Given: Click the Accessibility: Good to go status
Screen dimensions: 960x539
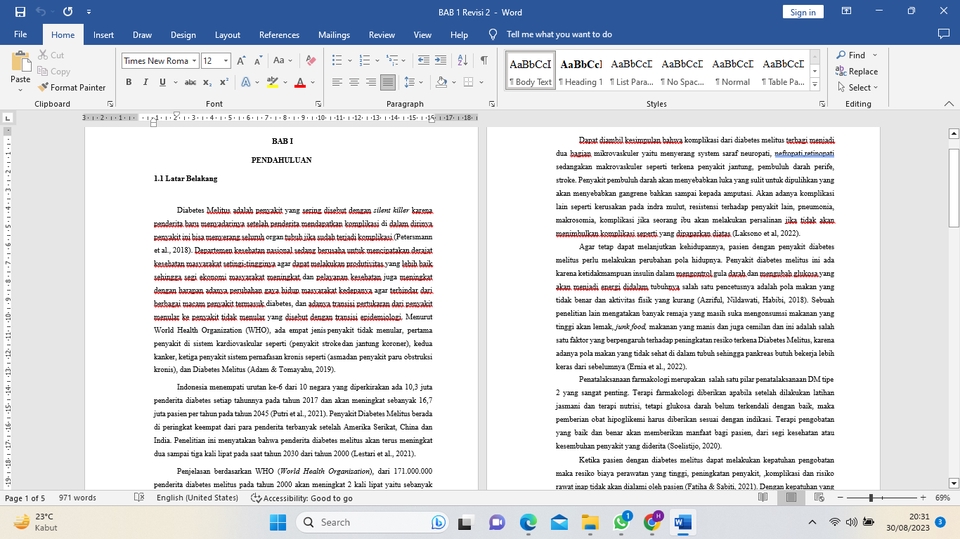Looking at the screenshot, I should coord(302,498).
